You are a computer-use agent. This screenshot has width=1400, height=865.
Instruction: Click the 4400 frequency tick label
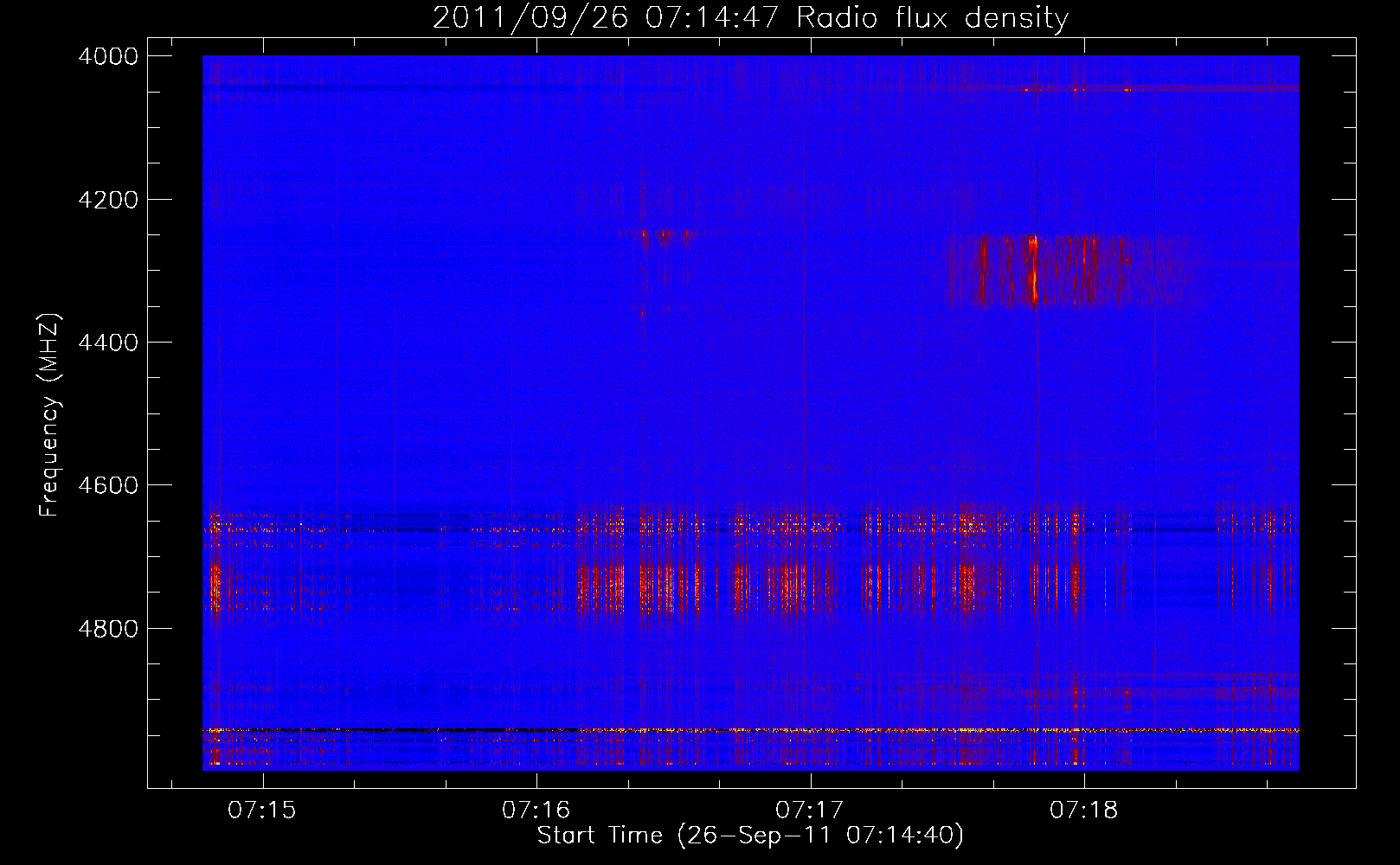click(108, 343)
